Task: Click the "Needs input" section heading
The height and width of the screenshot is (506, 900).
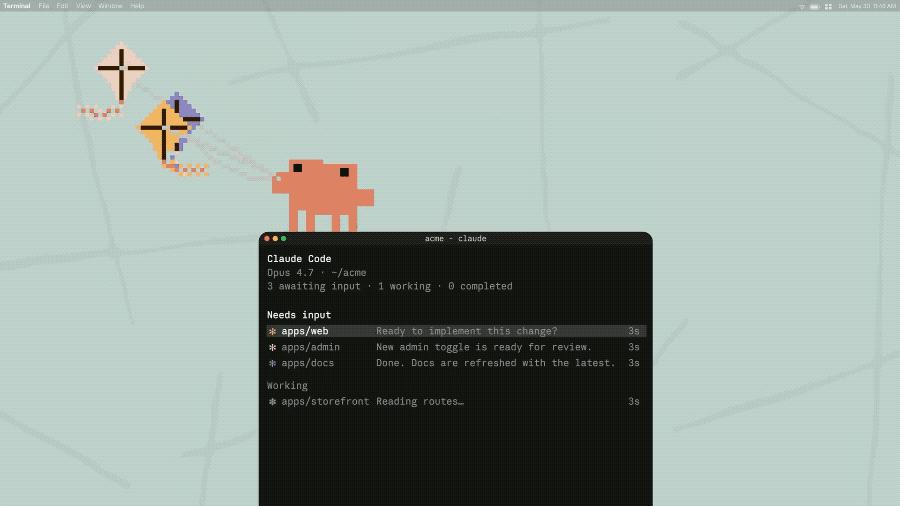Action: tap(299, 315)
